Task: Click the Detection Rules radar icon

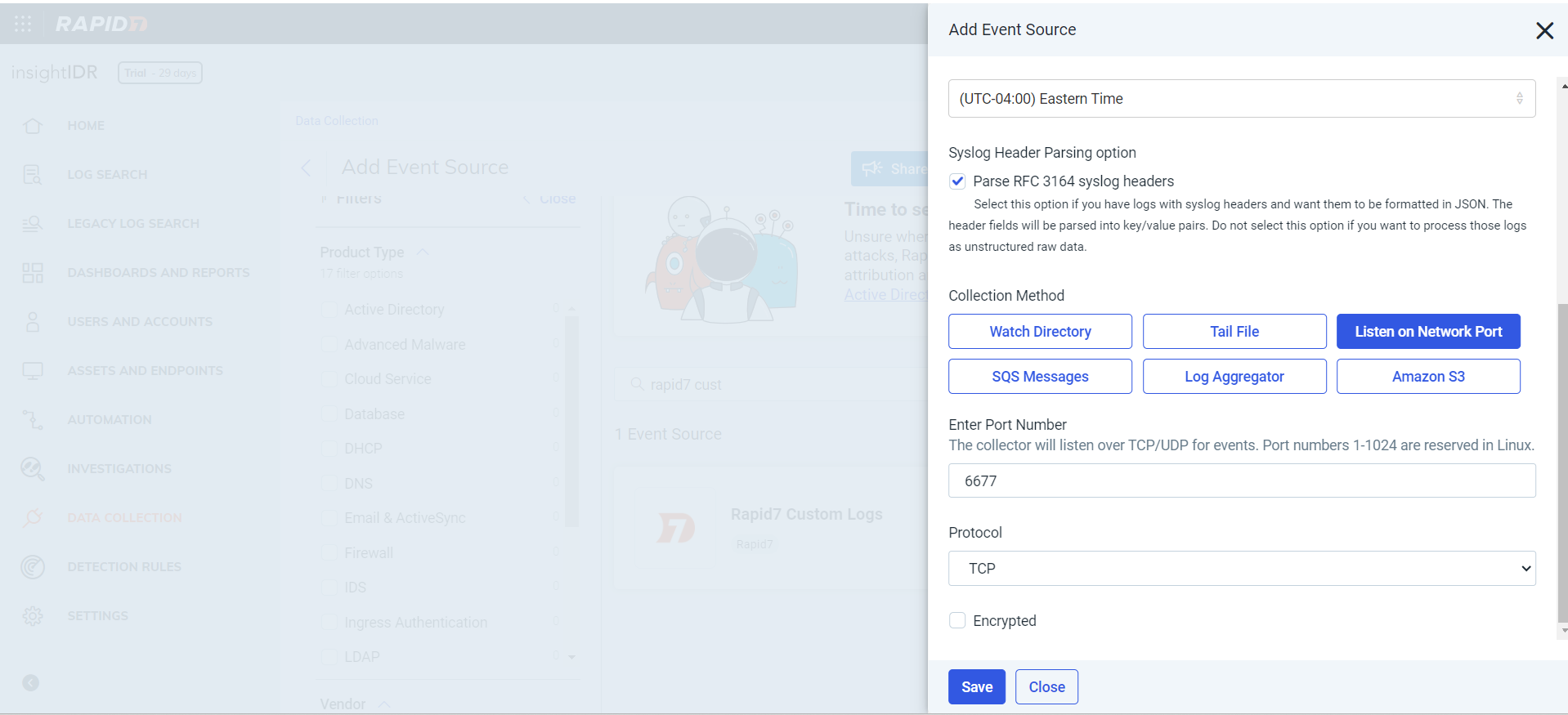Action: click(33, 567)
